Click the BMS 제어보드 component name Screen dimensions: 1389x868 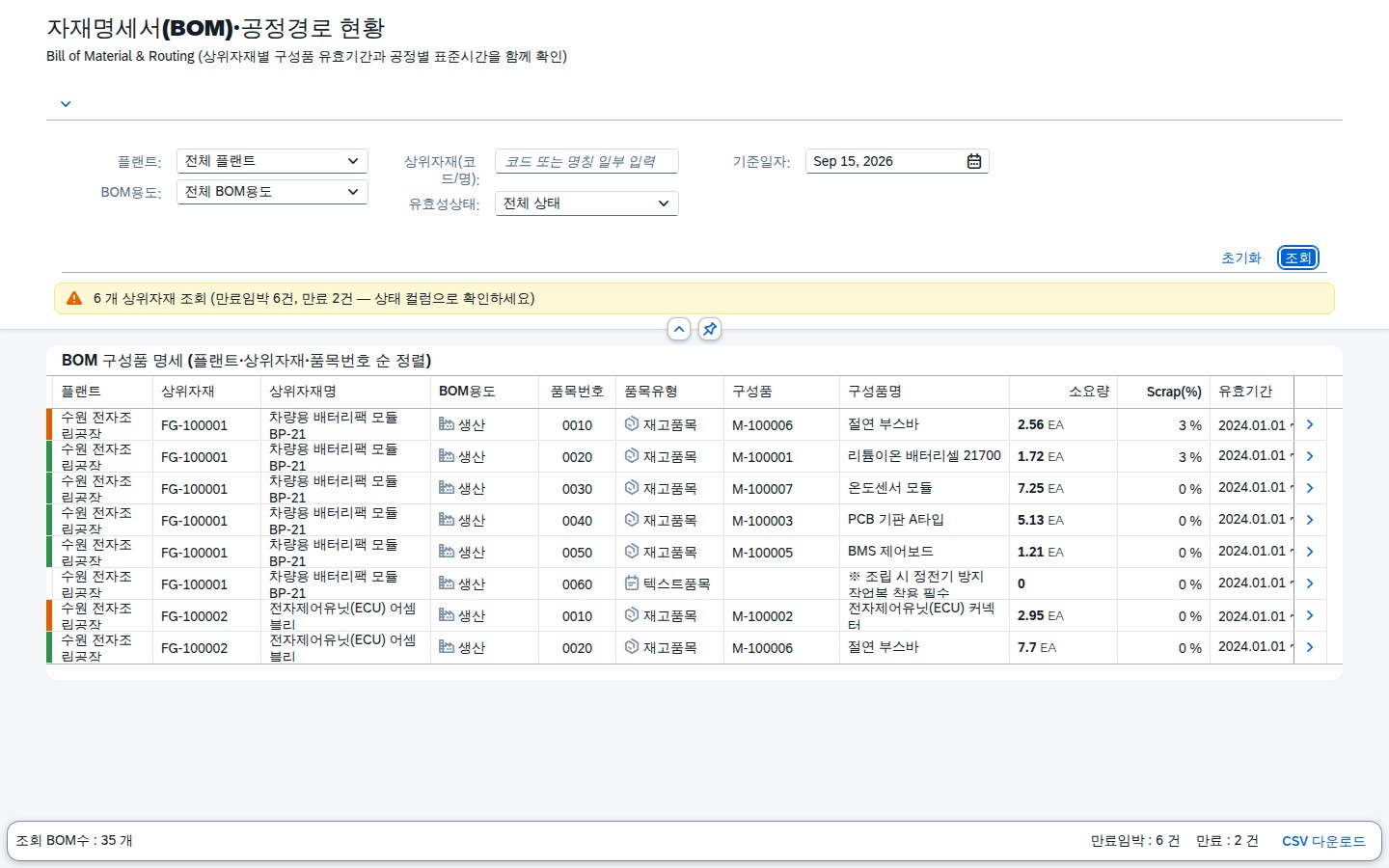coord(890,551)
